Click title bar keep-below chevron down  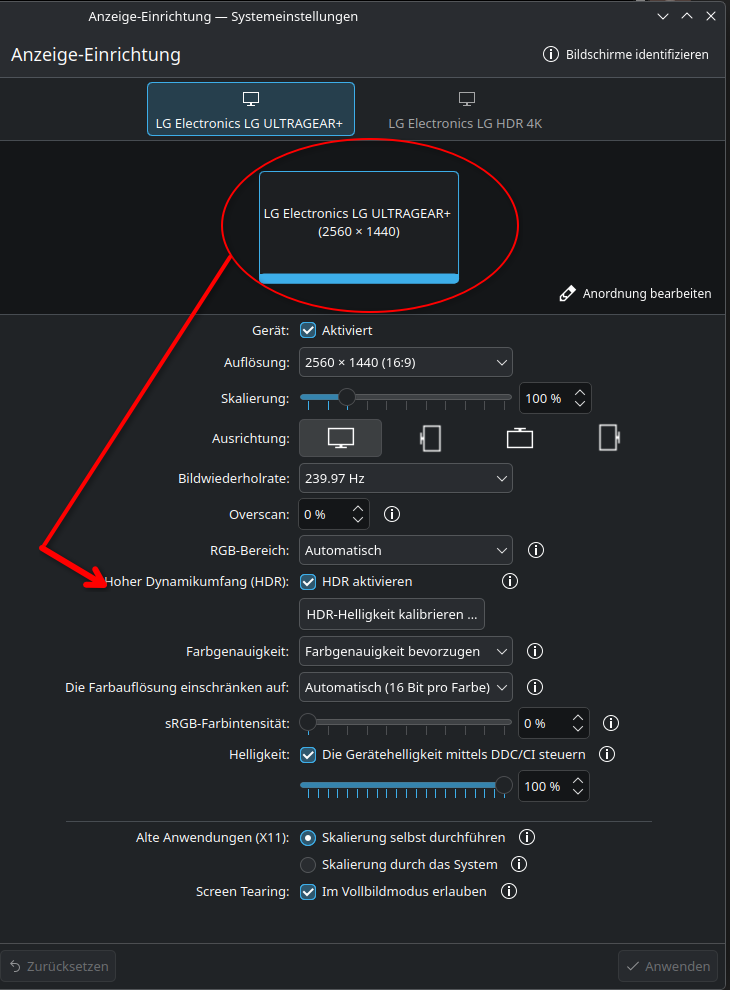[x=662, y=16]
